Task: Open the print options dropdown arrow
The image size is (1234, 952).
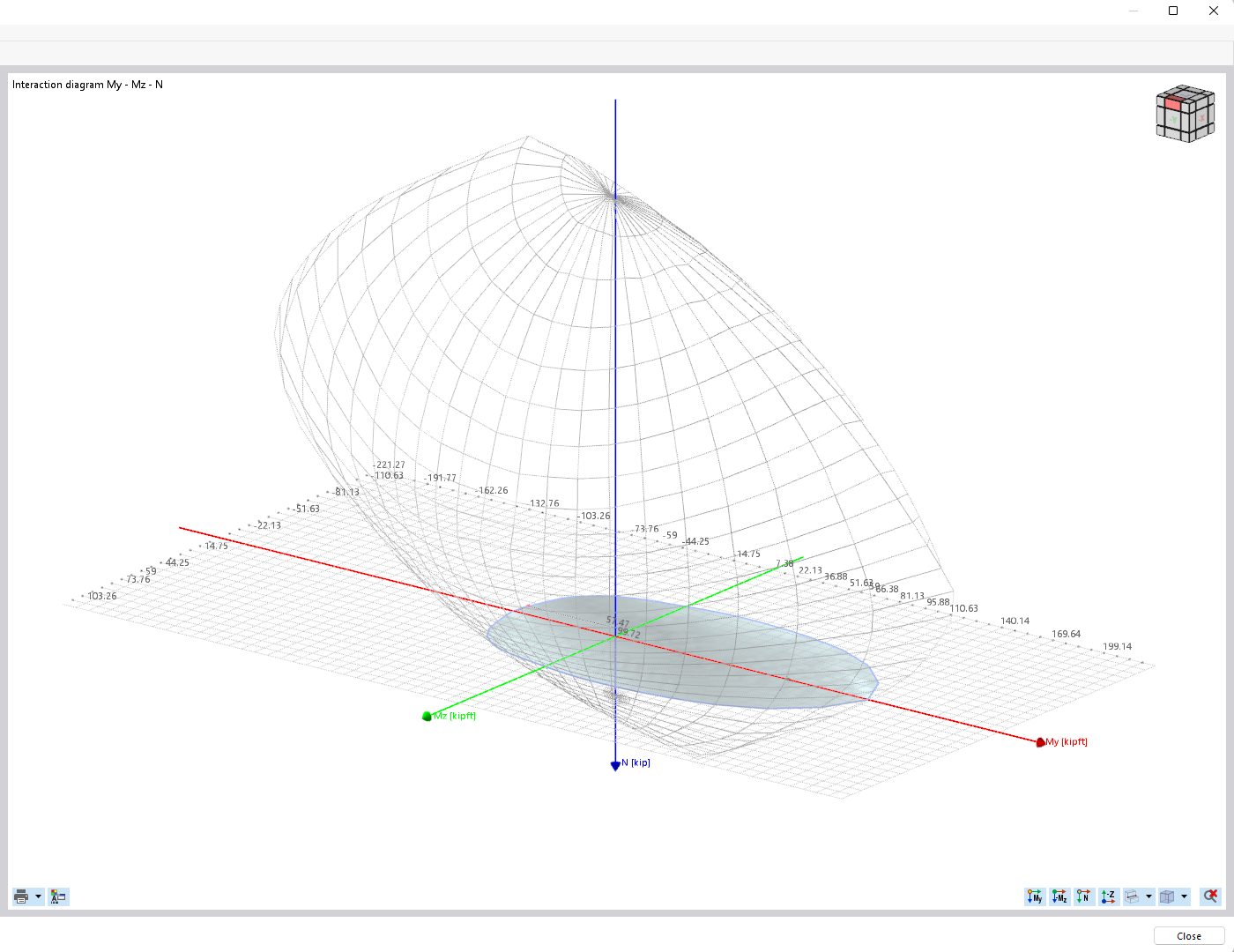Action: tap(38, 896)
